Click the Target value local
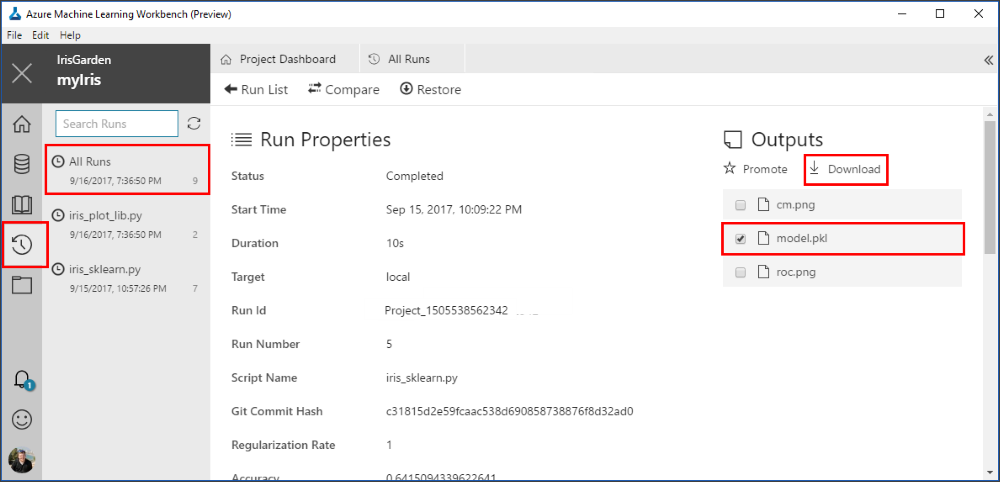 (398, 277)
